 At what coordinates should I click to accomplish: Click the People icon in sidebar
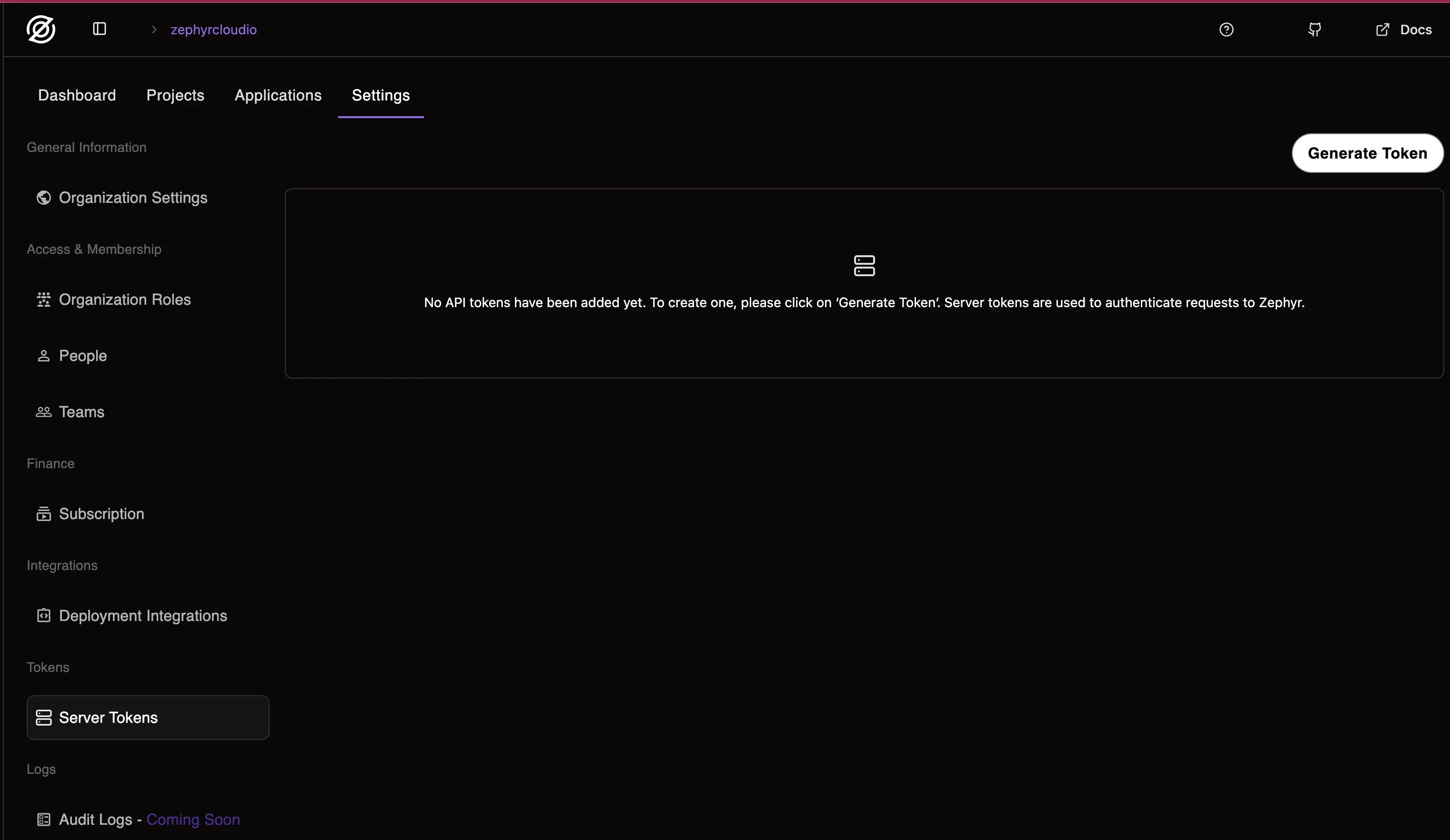pos(43,356)
